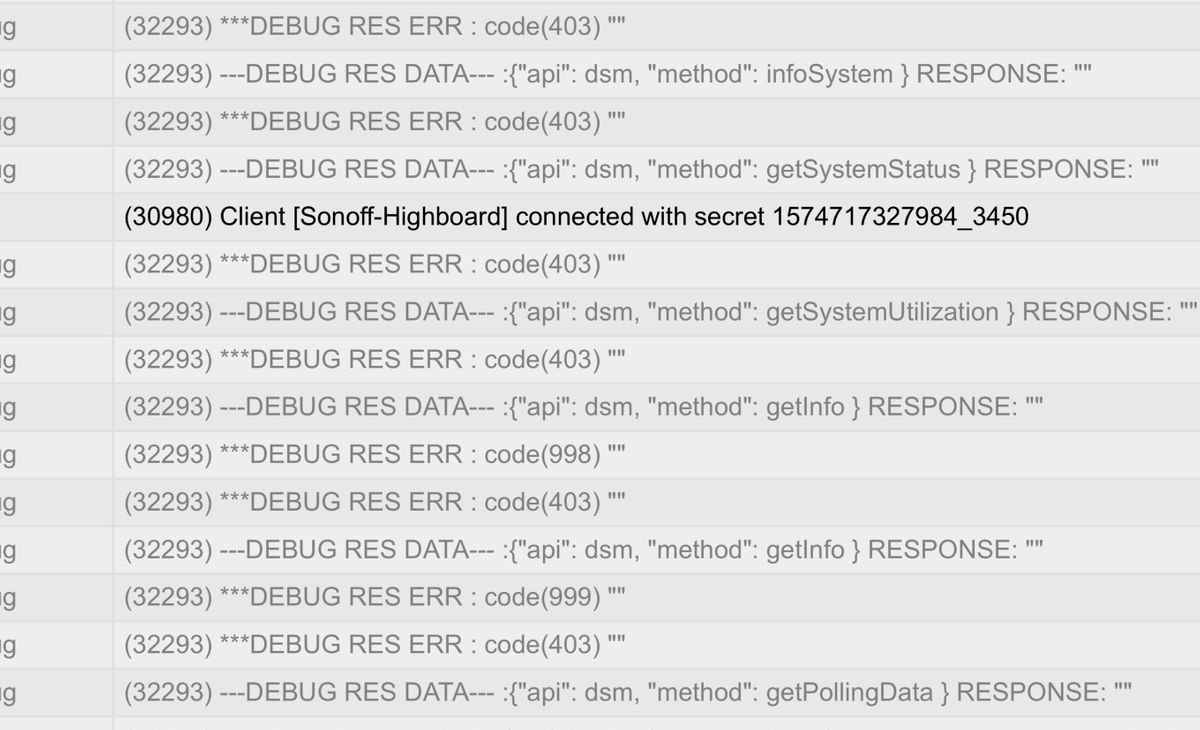Click code(403) row below Sonoff-Highboard connection entry

[657, 265]
